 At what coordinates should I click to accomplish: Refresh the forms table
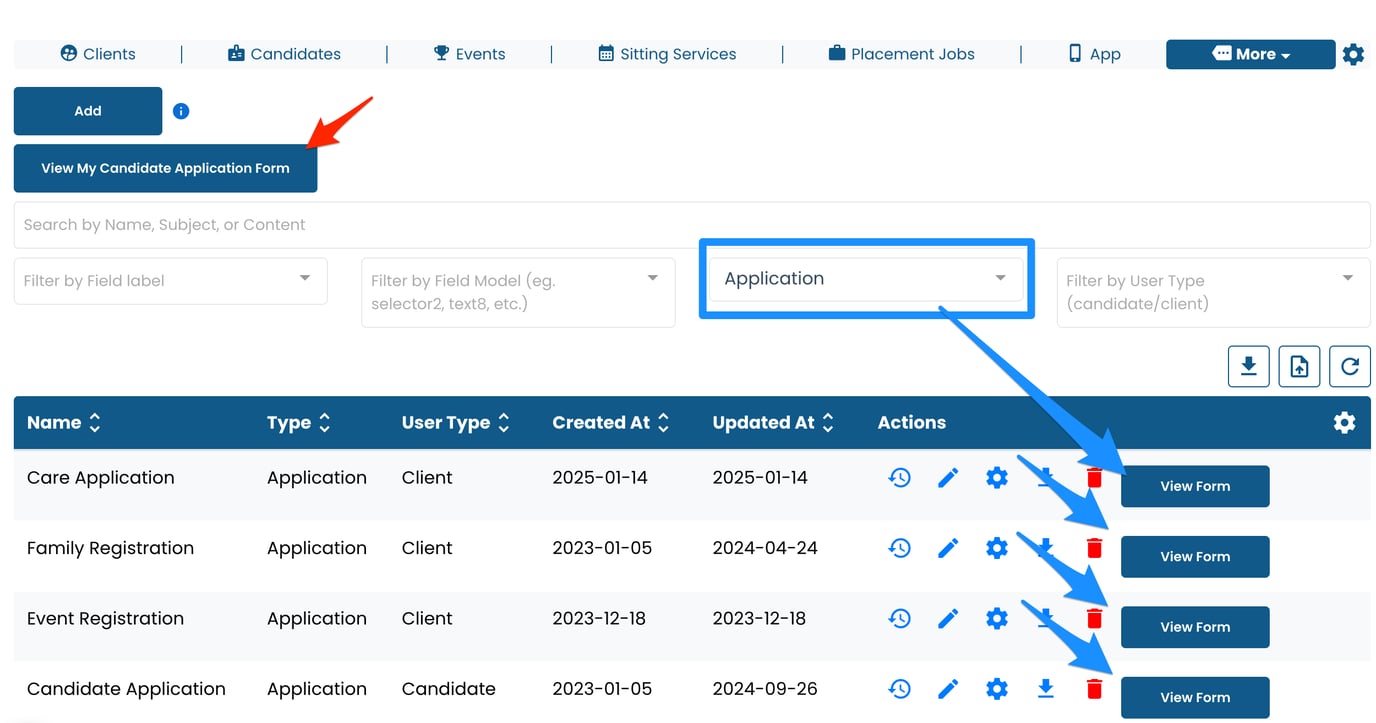pyautogui.click(x=1349, y=366)
